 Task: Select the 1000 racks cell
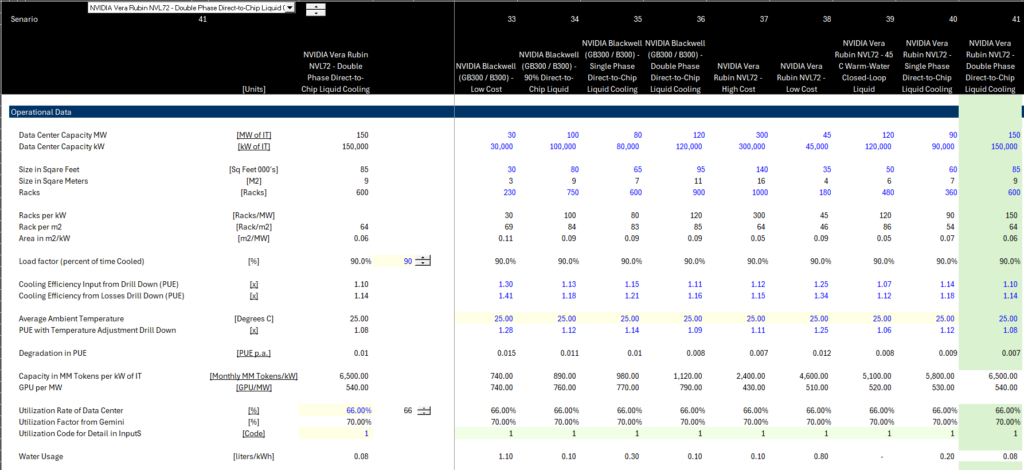[x=760, y=193]
